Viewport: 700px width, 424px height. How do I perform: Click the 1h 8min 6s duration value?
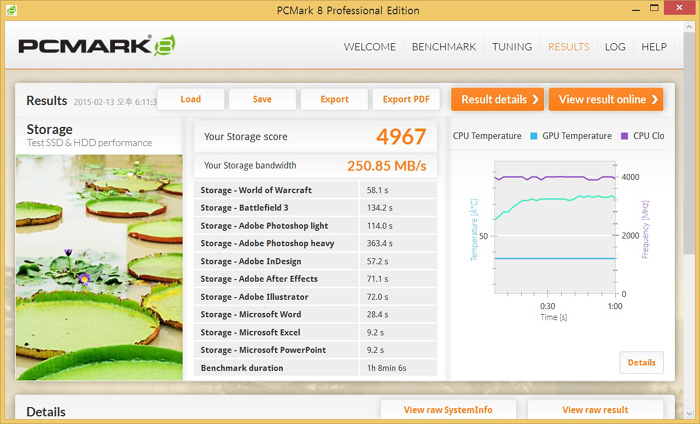point(387,368)
